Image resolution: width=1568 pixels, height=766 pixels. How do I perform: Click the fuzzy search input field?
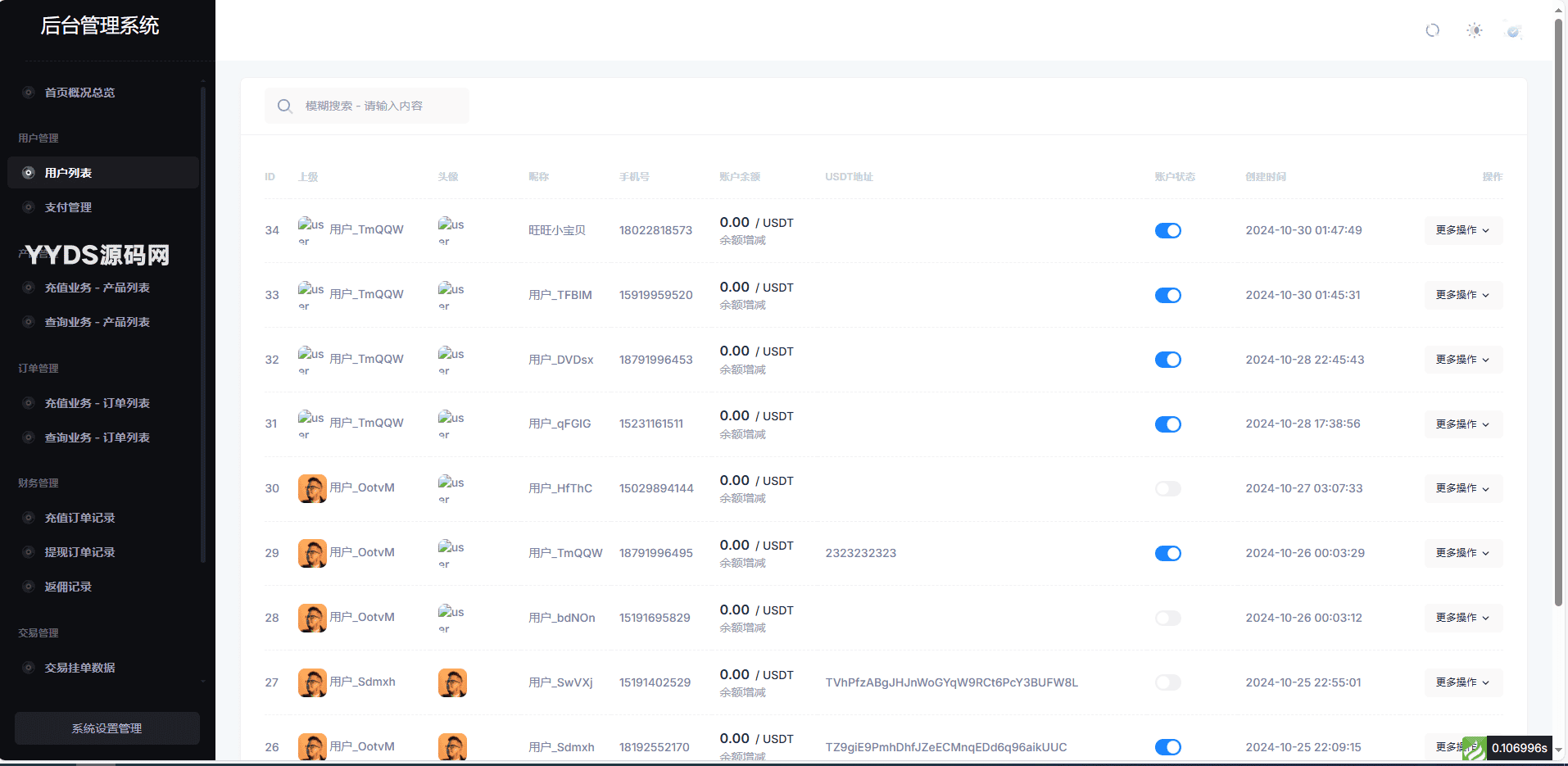(367, 106)
